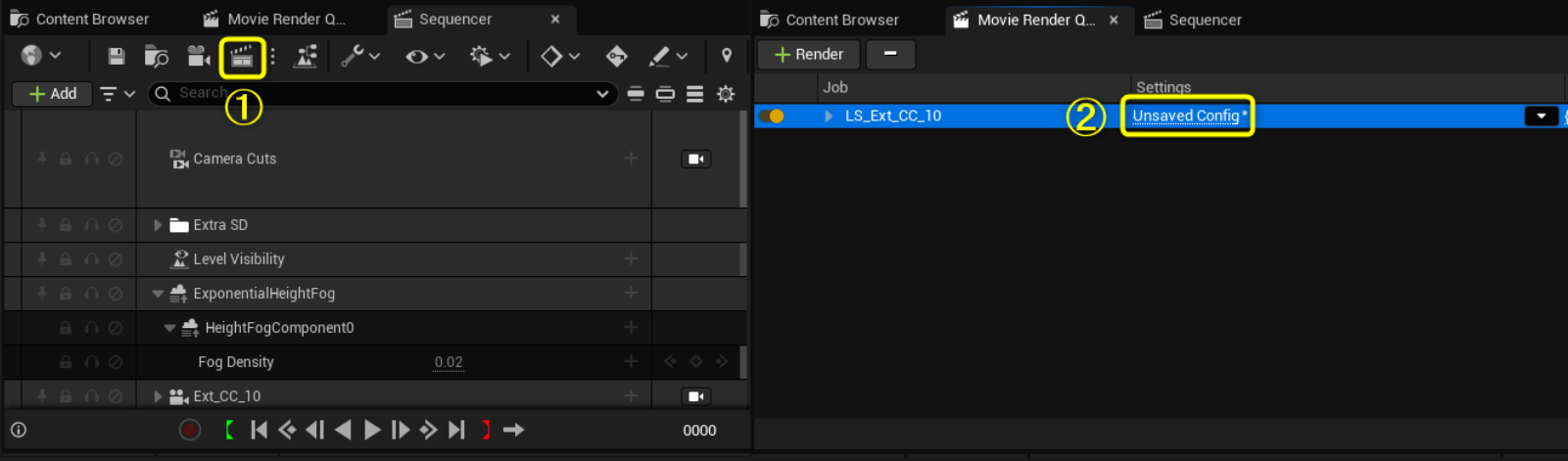Add a camera cut with plus button
This screenshot has width=1568, height=461.
631,159
